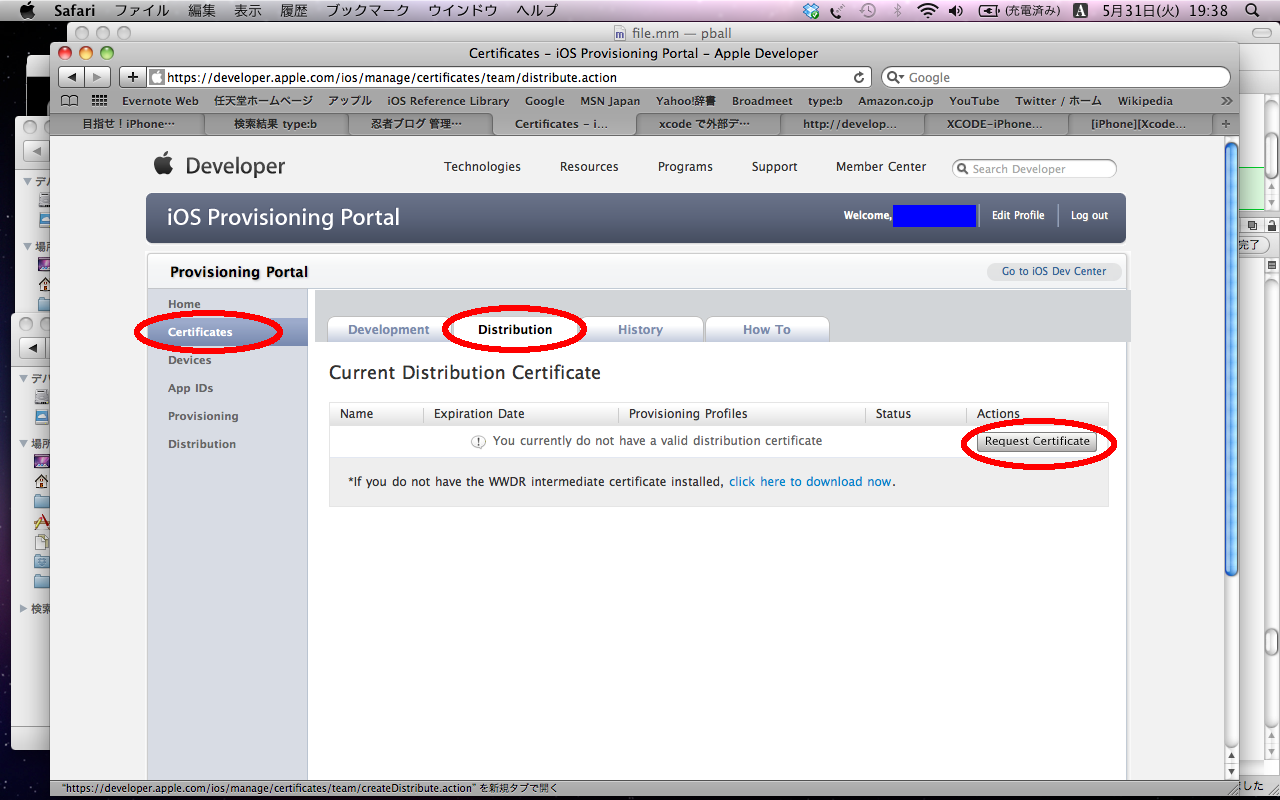Click the Request Certificate button

tap(1037, 441)
